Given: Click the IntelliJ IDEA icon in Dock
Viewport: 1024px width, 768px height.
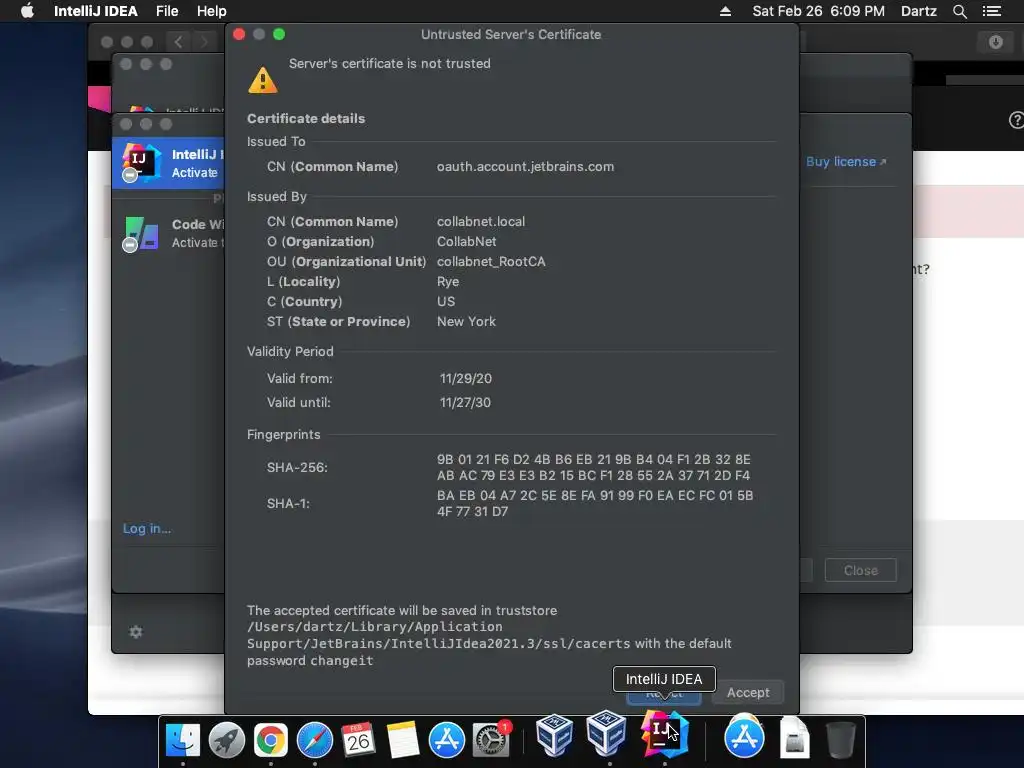Looking at the screenshot, I should [664, 734].
